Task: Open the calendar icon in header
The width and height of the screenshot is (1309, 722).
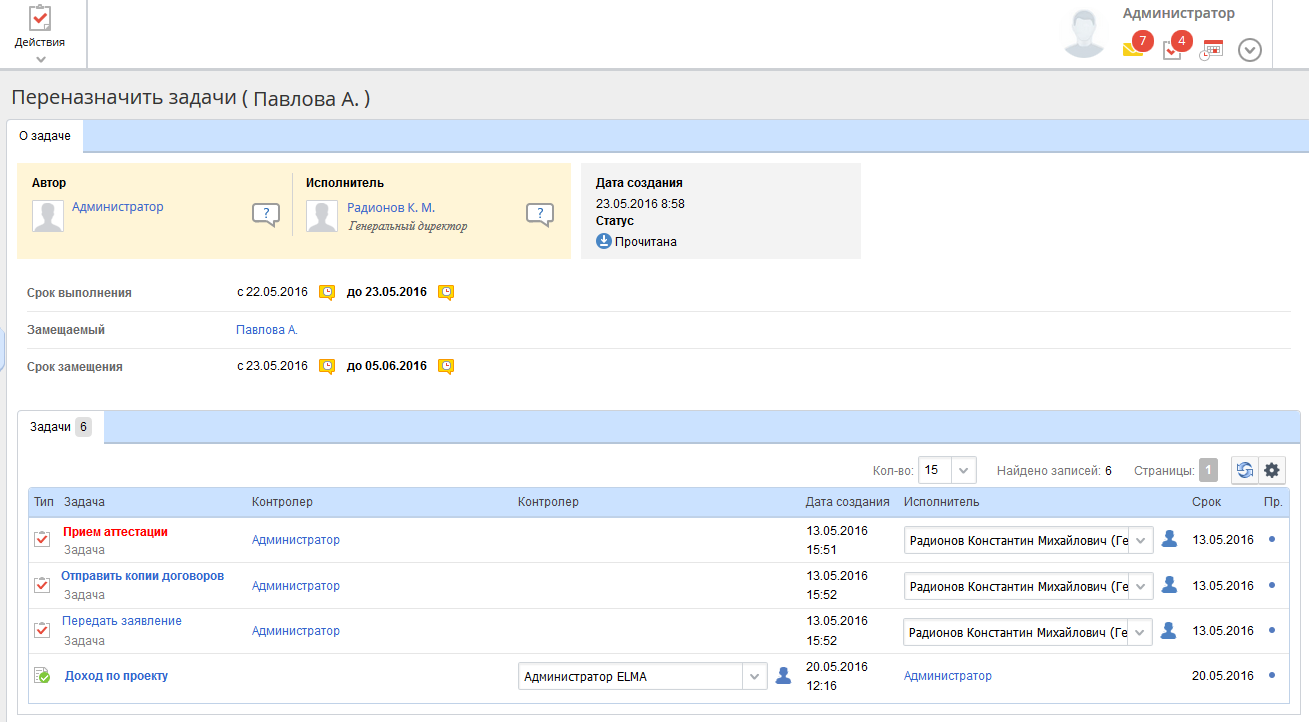Action: tap(1212, 50)
